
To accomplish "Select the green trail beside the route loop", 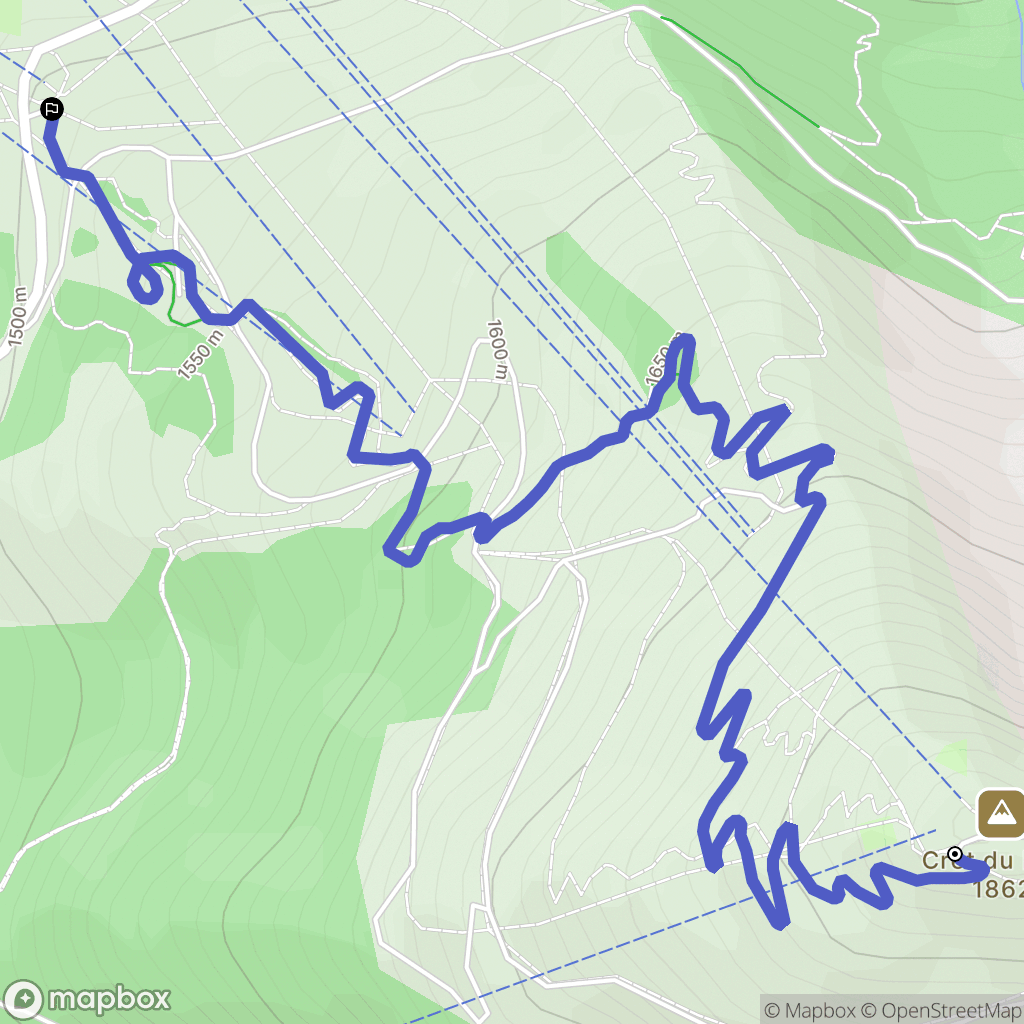I will pyautogui.click(x=173, y=295).
